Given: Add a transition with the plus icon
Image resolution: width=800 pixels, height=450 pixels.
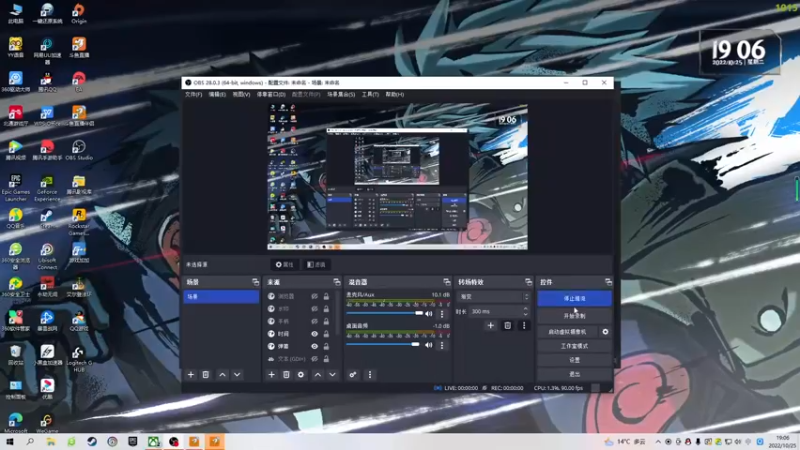Looking at the screenshot, I should point(490,326).
